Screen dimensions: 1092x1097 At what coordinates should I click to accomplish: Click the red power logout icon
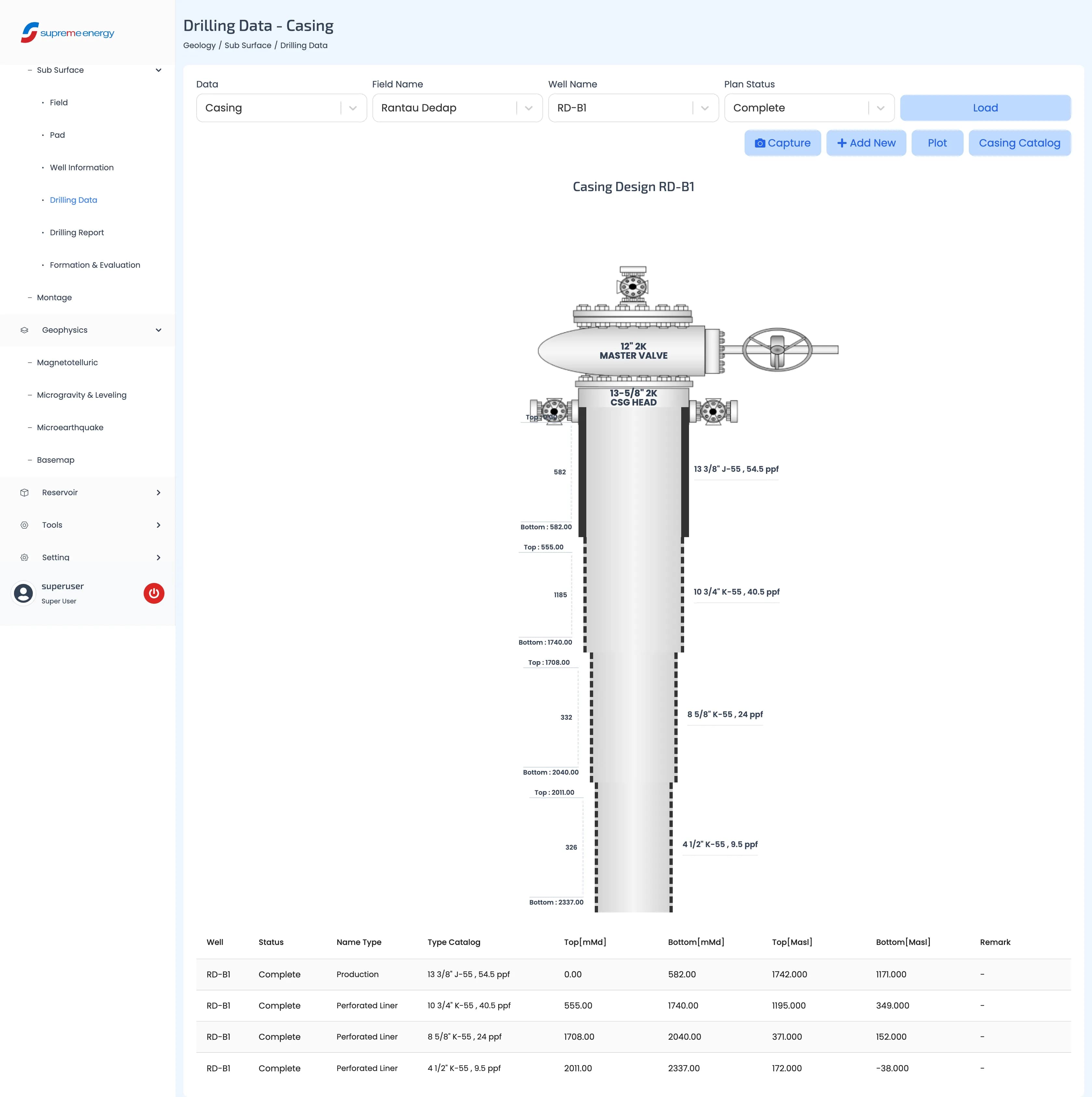[154, 593]
